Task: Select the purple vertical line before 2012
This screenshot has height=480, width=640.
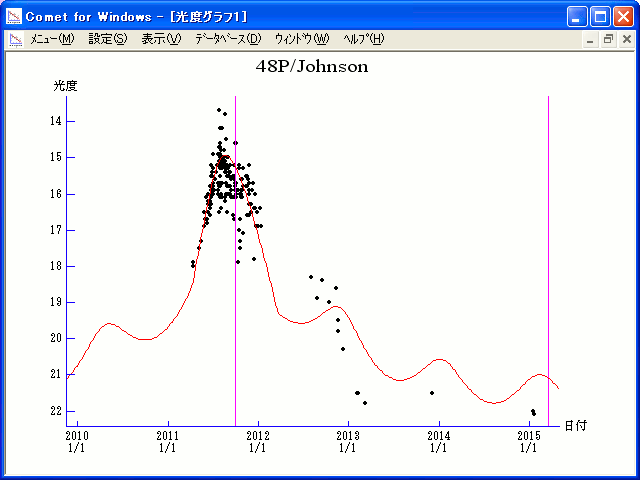Action: point(235,300)
